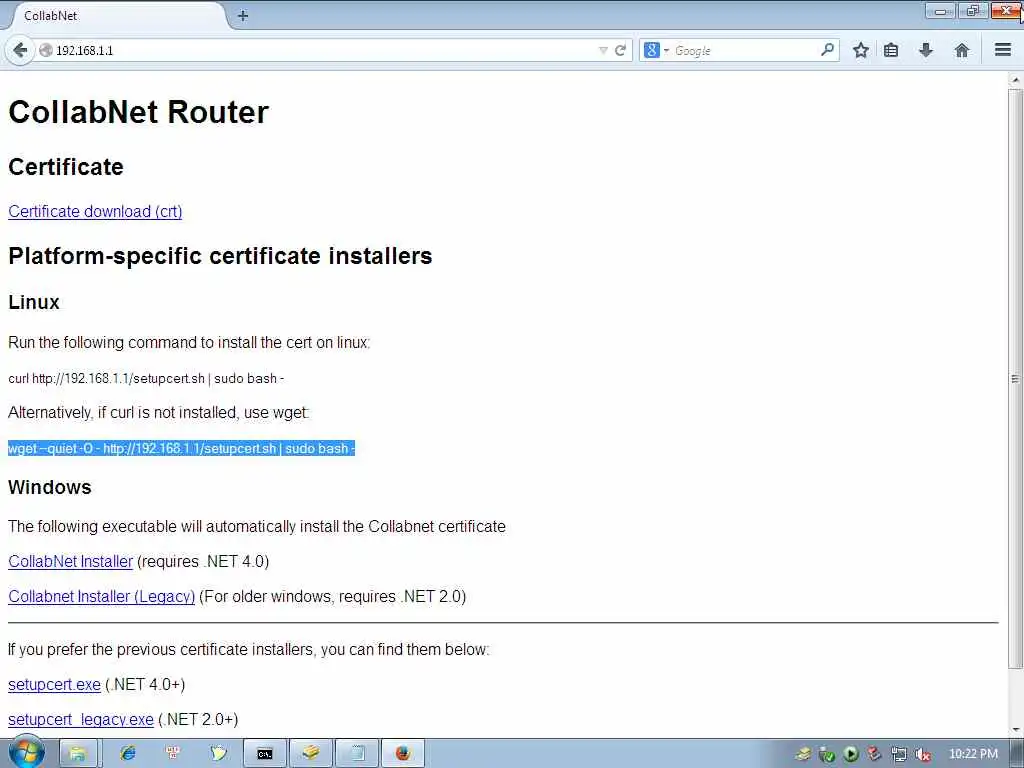
Task: Switch to the command prompt taskbar window
Action: (x=264, y=754)
